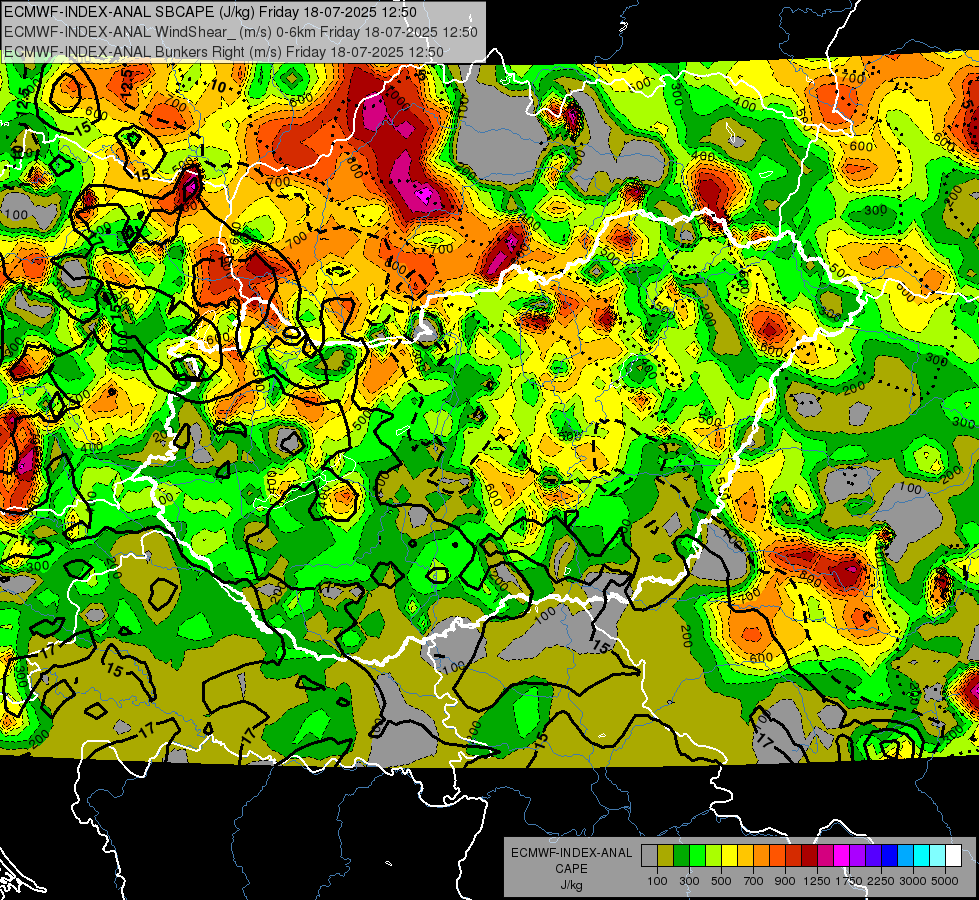
Task: Click the legend value 500
Action: (x=721, y=881)
